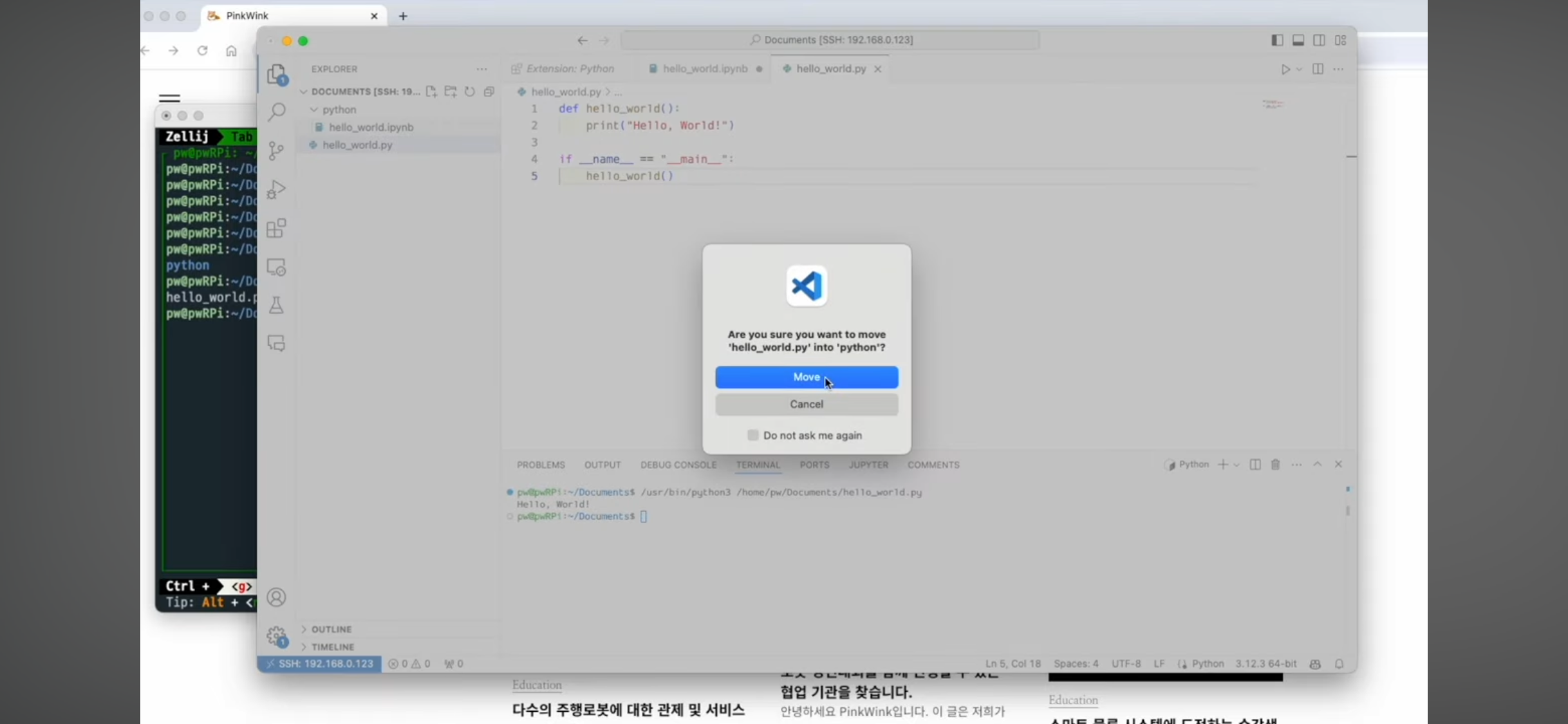The width and height of the screenshot is (1568, 724).
Task: Click the Cancel button in dialog
Action: pos(807,404)
